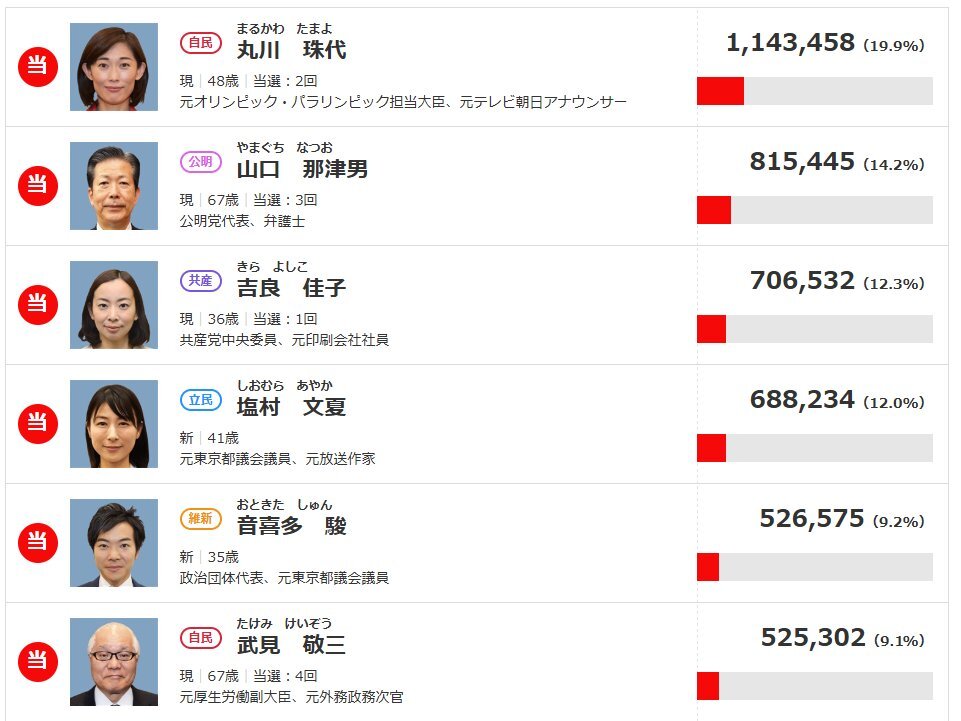Image resolution: width=961 pixels, height=721 pixels.
Task: Open candidate name link 吉良佳子
Action: tap(291, 288)
